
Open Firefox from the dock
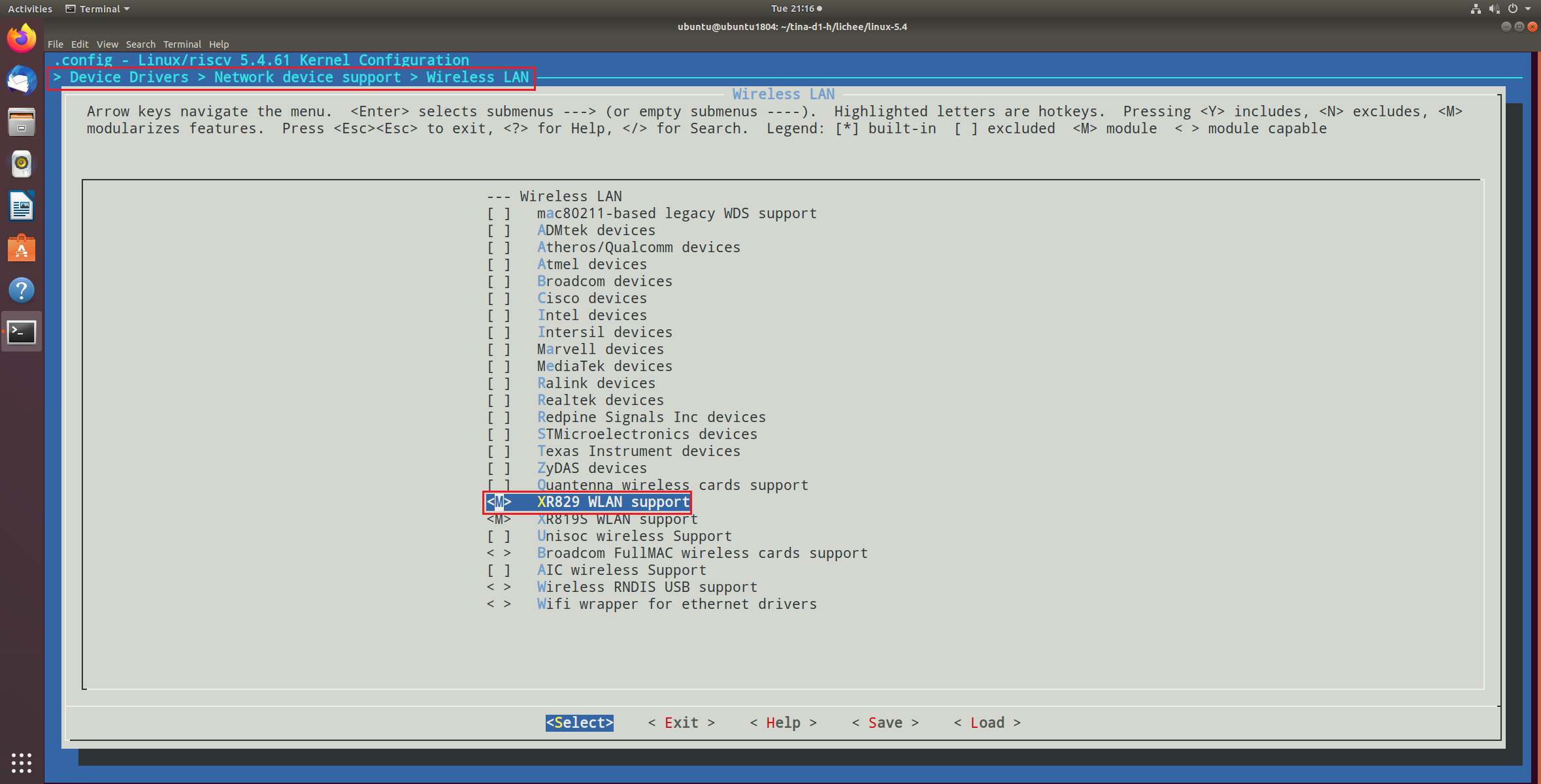[22, 38]
